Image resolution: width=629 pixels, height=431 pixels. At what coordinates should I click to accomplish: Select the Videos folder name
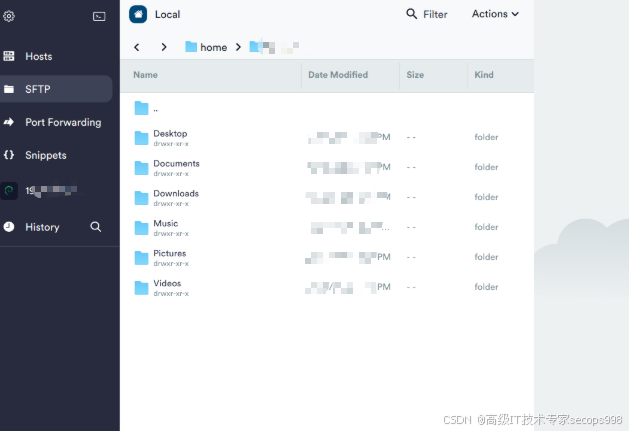pyautogui.click(x=167, y=283)
